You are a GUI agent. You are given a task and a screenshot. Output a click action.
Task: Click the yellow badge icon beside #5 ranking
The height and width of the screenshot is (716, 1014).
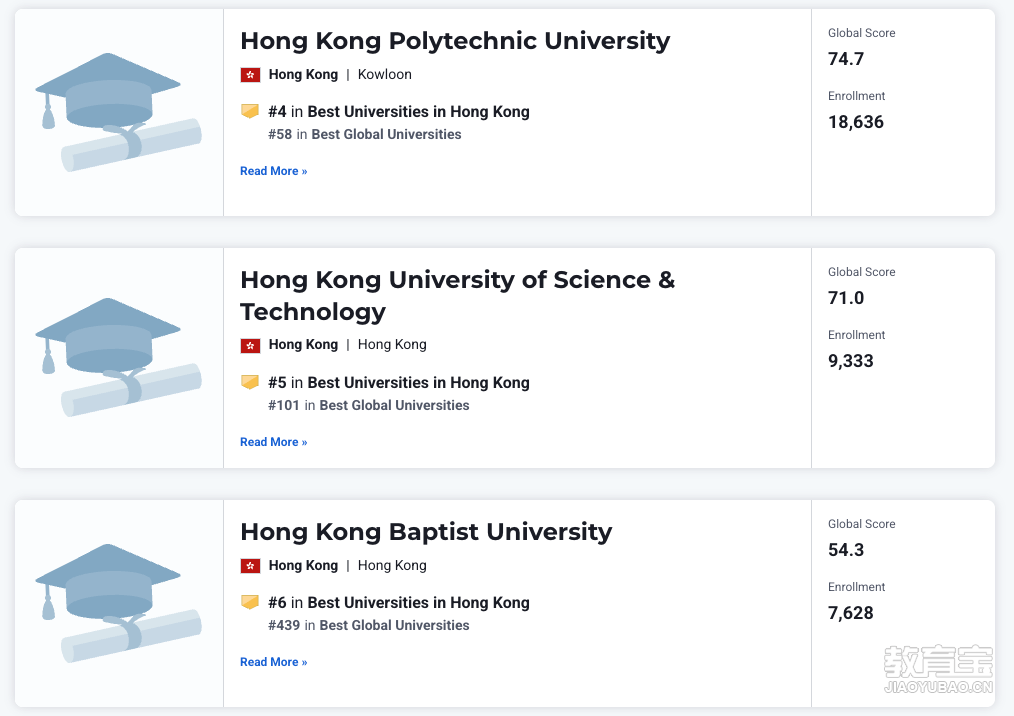click(250, 382)
